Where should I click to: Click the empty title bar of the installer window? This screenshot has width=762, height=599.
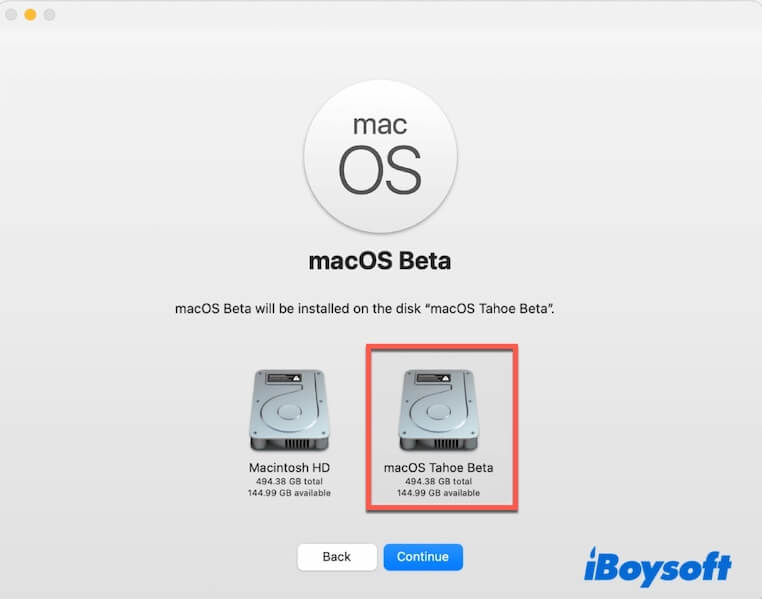(389, 15)
